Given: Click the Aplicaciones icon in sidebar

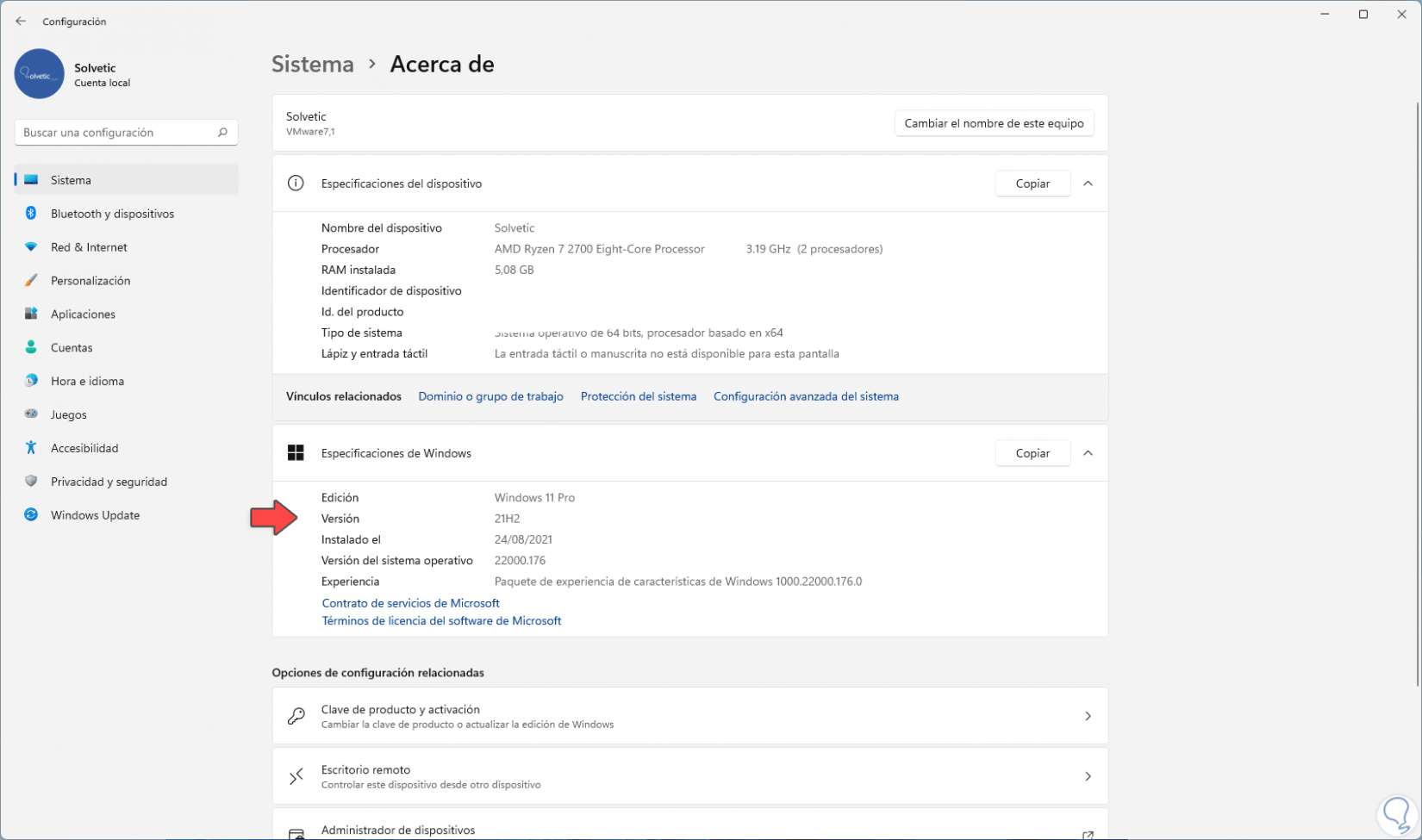Looking at the screenshot, I should click(31, 314).
